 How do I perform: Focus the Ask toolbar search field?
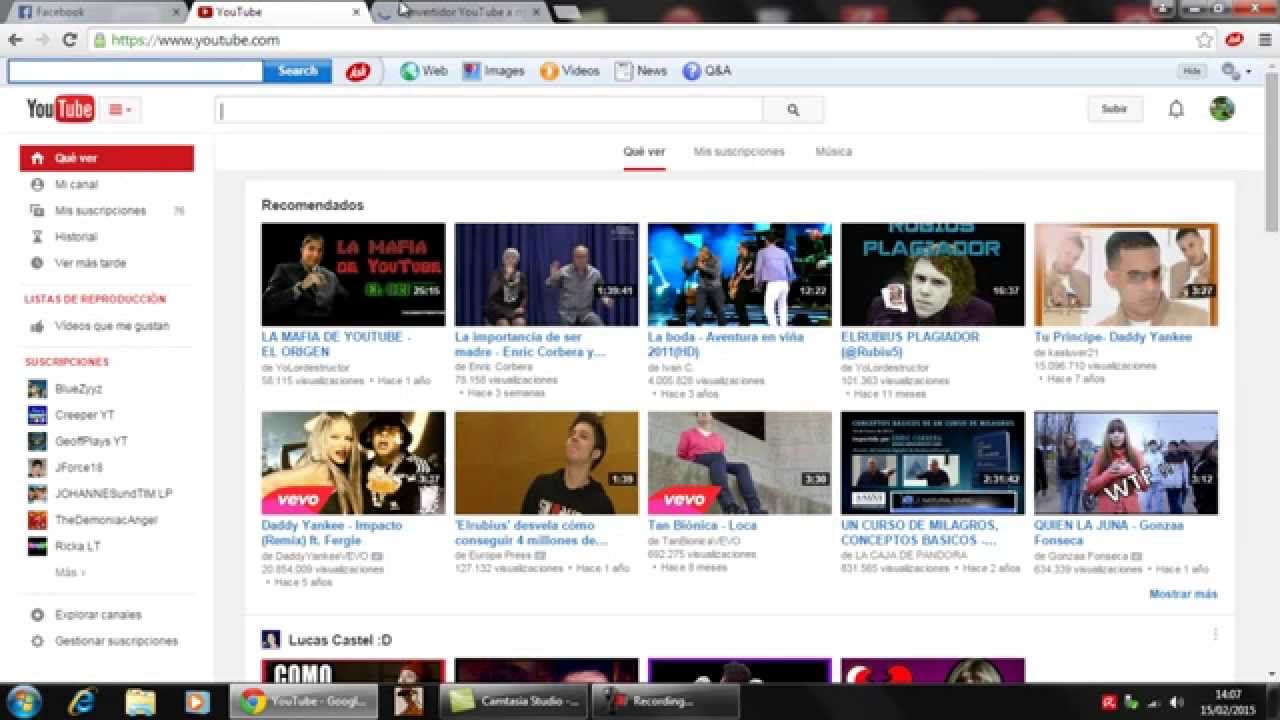136,71
